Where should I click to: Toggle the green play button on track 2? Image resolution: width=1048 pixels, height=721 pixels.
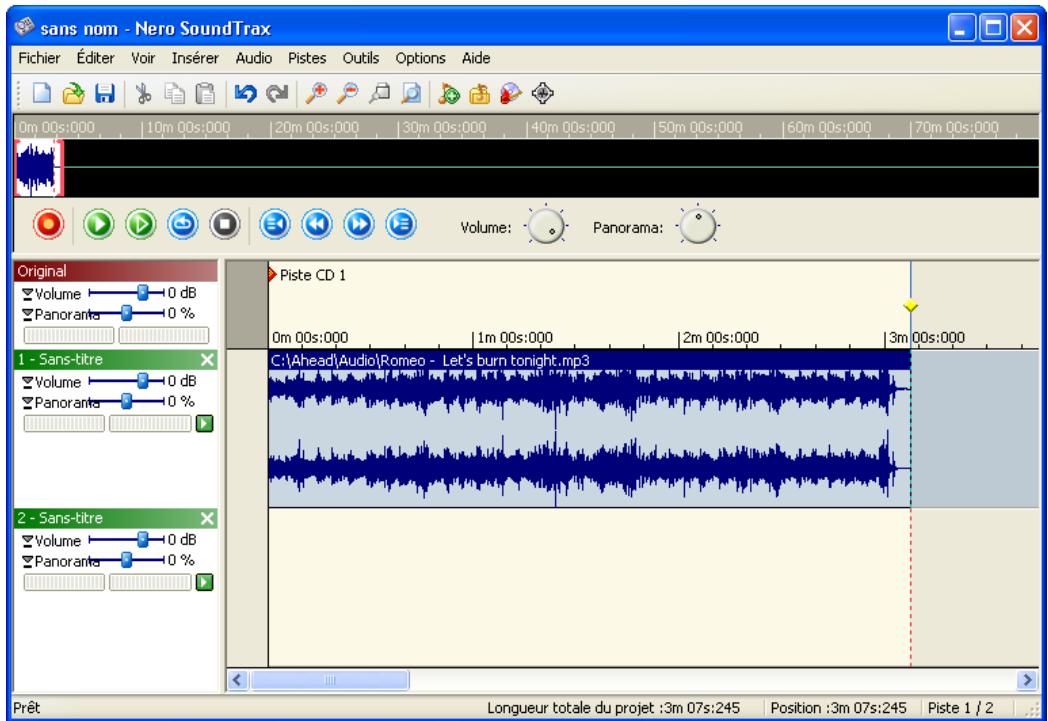tap(205, 583)
